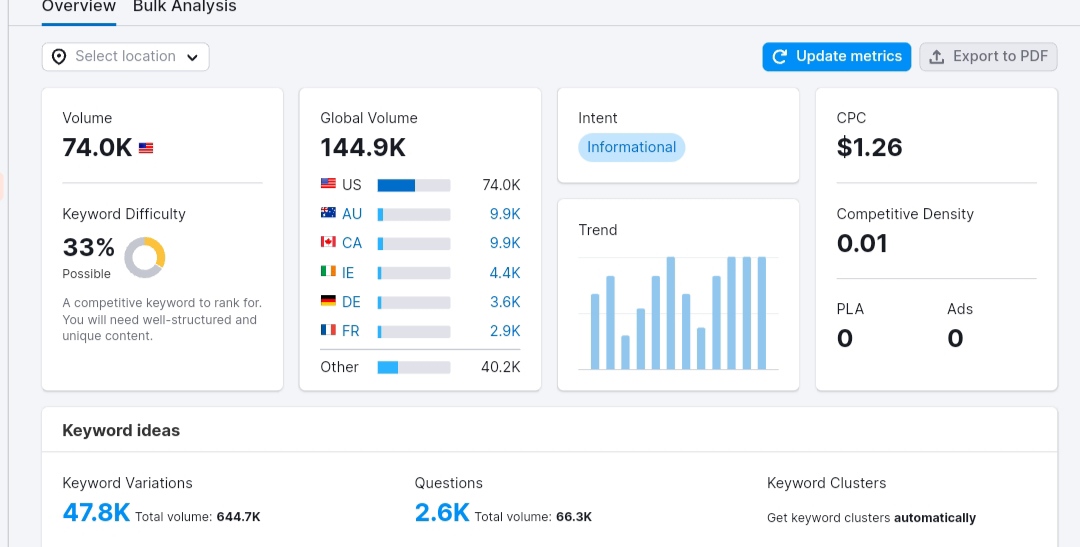
Task: Click the refresh icon in Update metrics
Action: tap(780, 56)
